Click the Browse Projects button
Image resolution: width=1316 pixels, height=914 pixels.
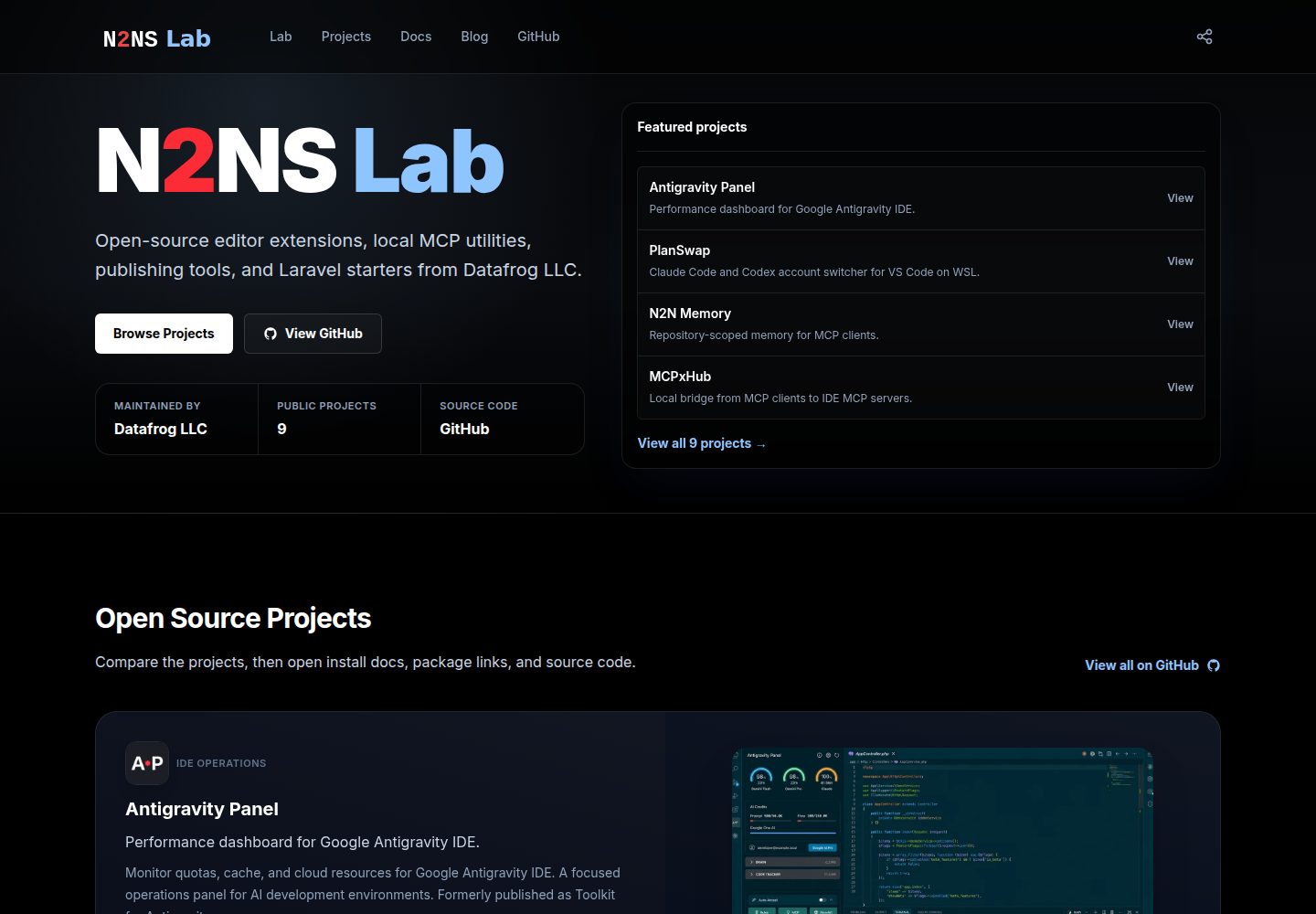164,334
